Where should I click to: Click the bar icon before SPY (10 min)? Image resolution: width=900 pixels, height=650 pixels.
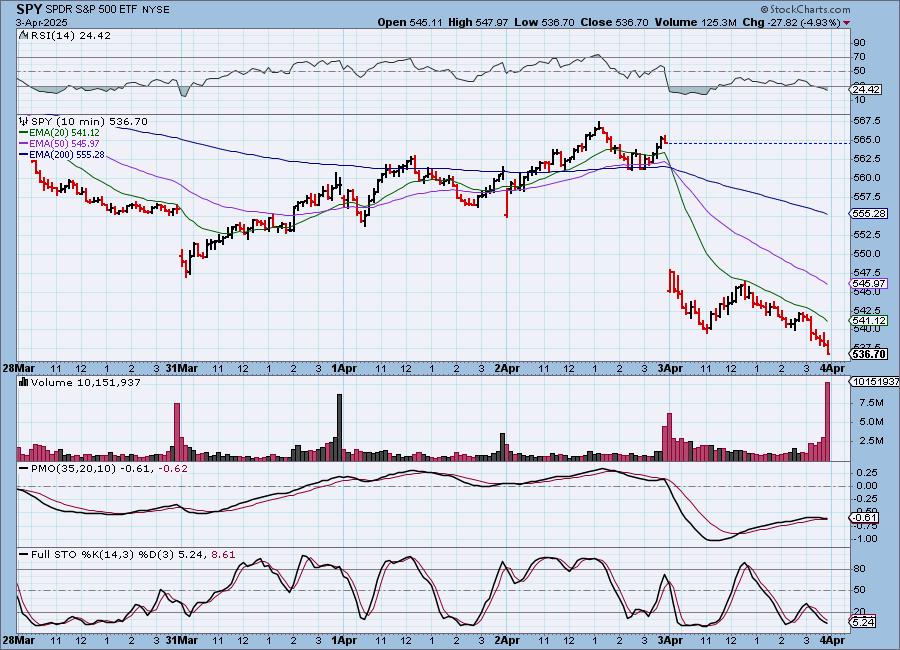pos(24,121)
